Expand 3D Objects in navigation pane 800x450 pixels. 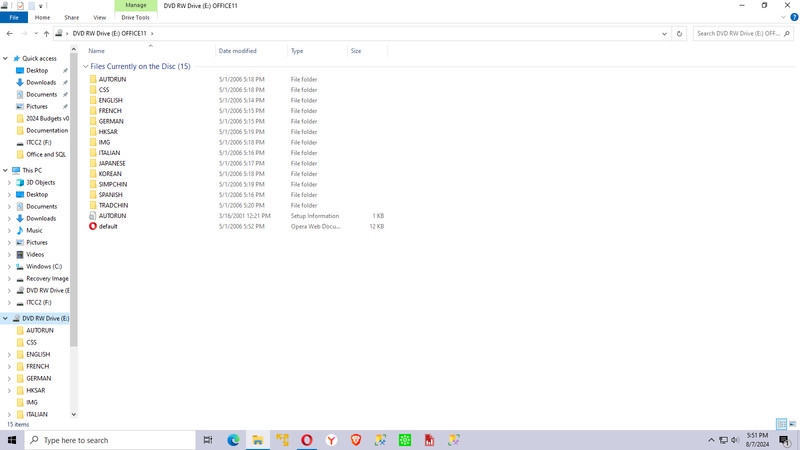coord(9,183)
